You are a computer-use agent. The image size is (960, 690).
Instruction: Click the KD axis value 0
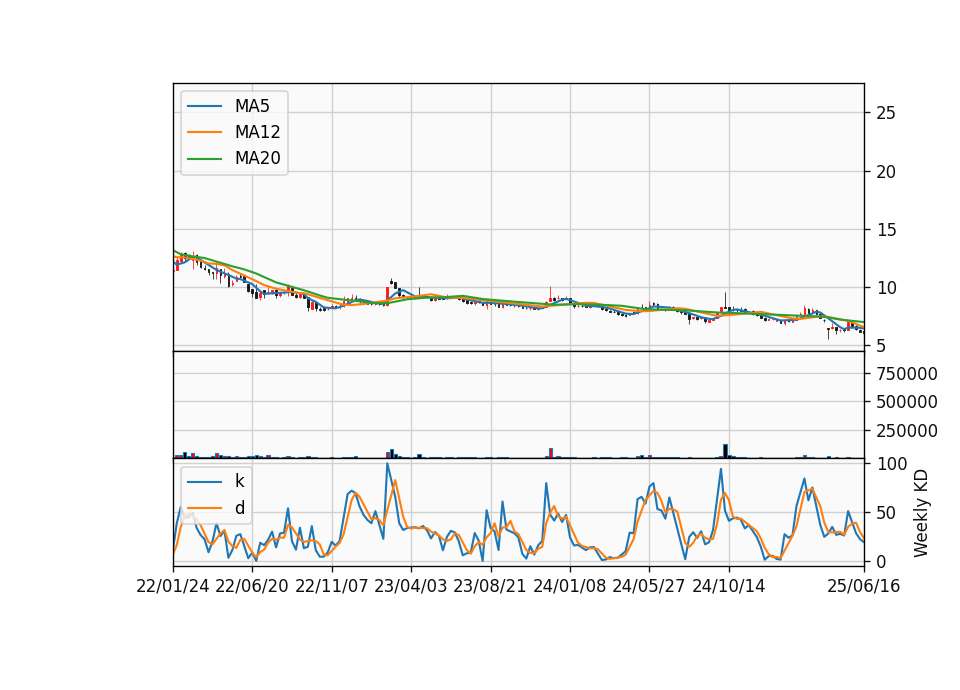tap(881, 561)
